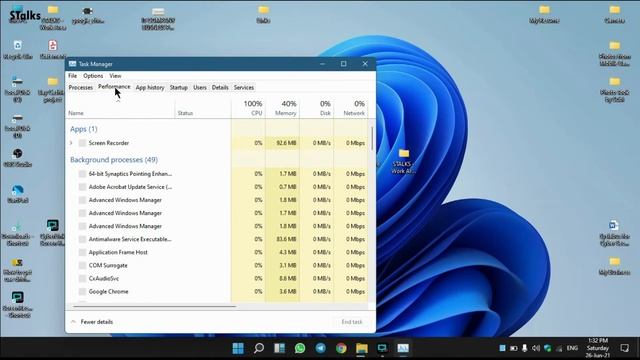Click the Windows Security shield tray icon

tap(548, 348)
